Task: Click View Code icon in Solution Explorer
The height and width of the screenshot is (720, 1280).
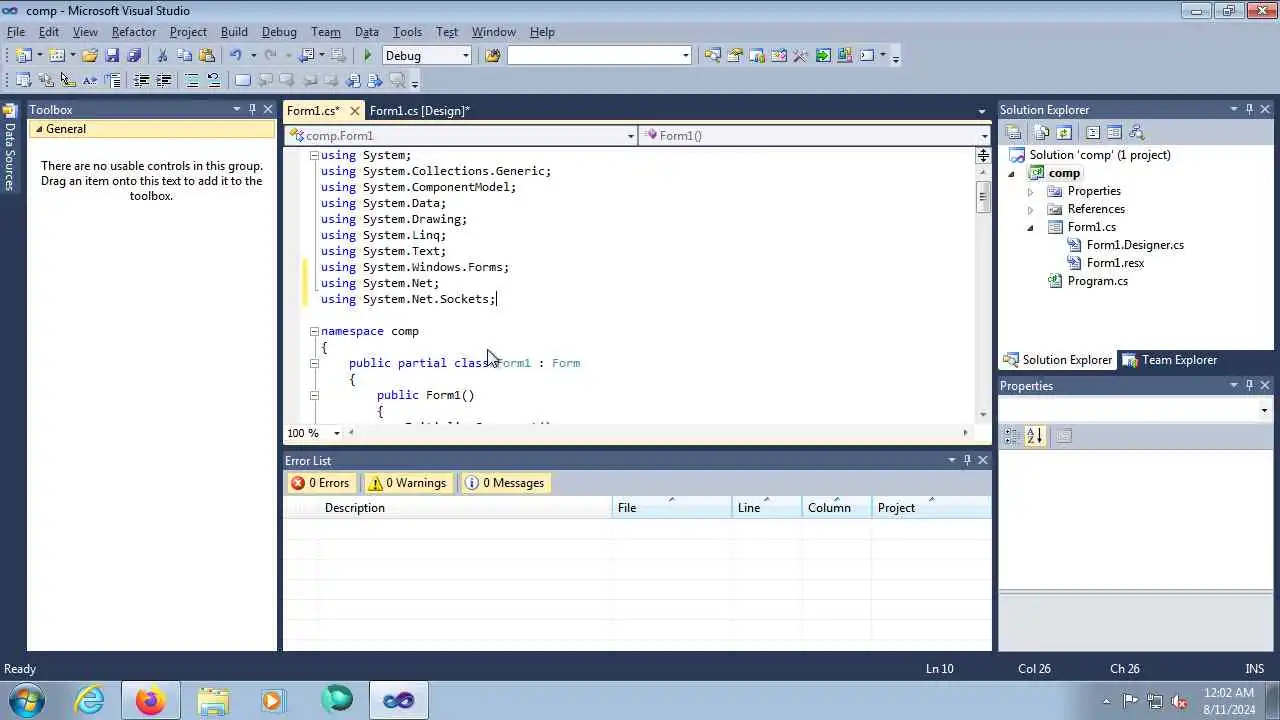Action: click(1092, 132)
